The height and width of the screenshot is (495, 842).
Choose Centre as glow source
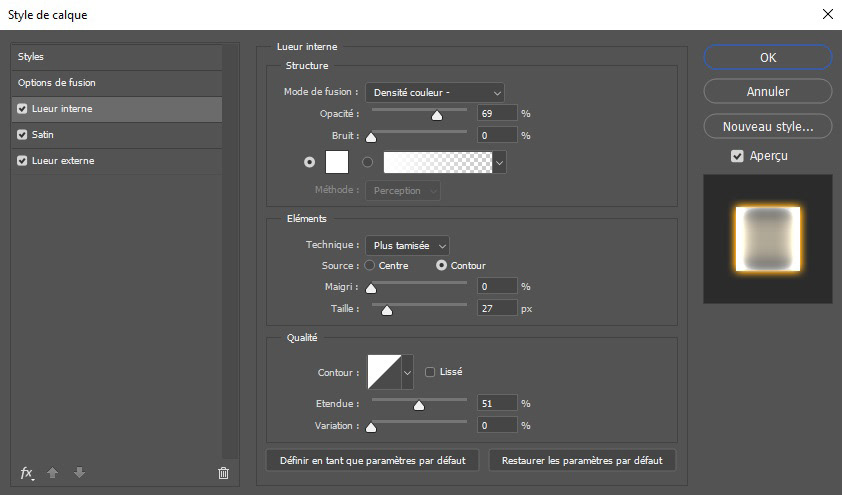point(369,265)
